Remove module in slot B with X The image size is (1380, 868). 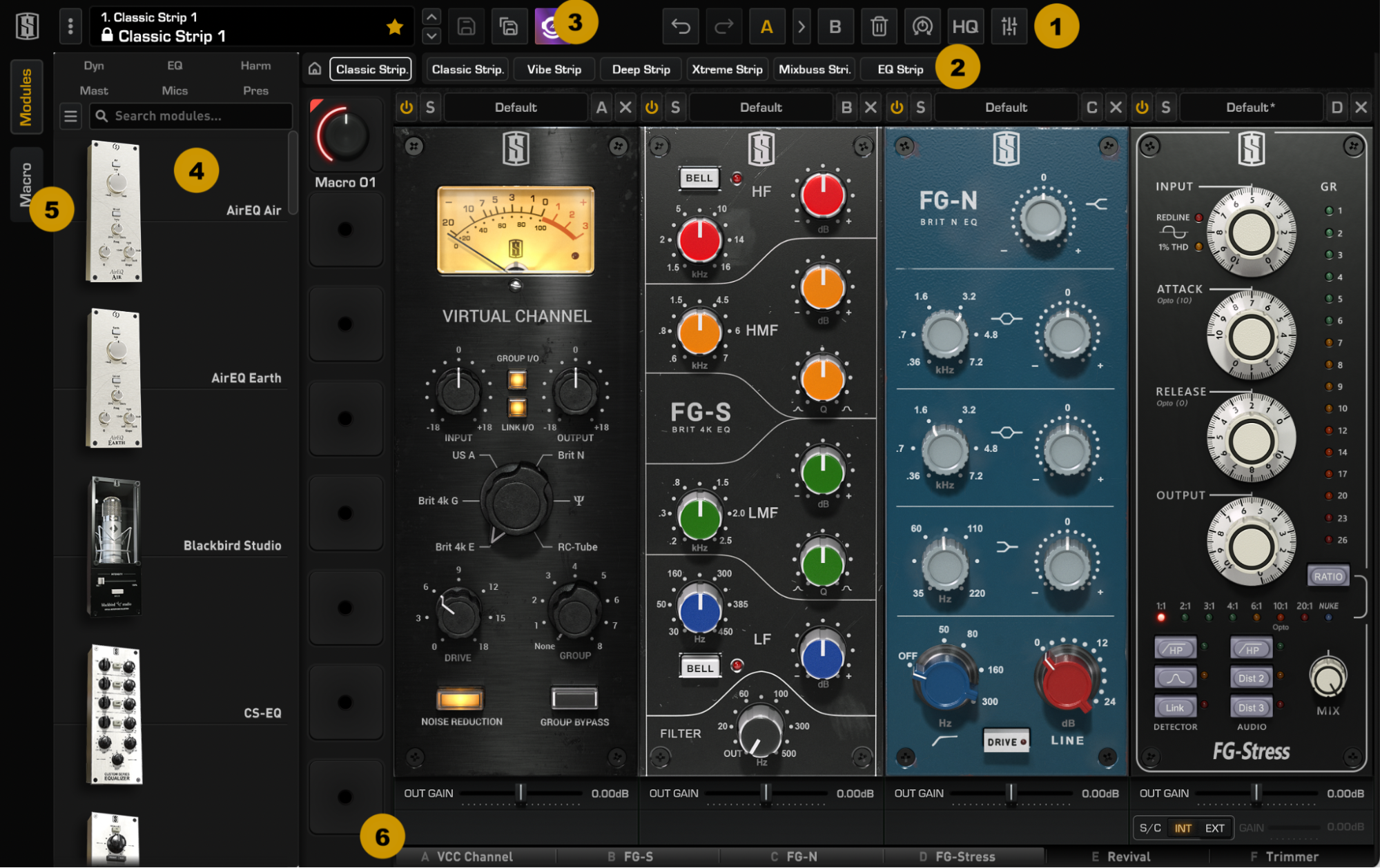pyautogui.click(x=871, y=108)
